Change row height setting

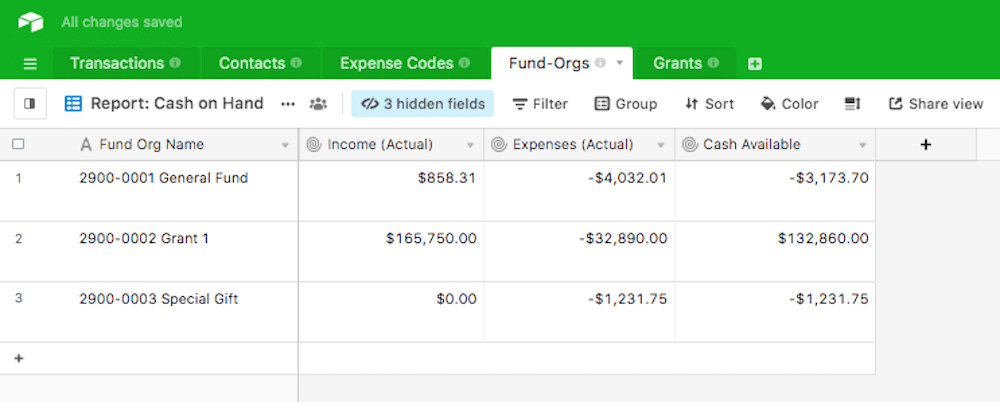[853, 104]
